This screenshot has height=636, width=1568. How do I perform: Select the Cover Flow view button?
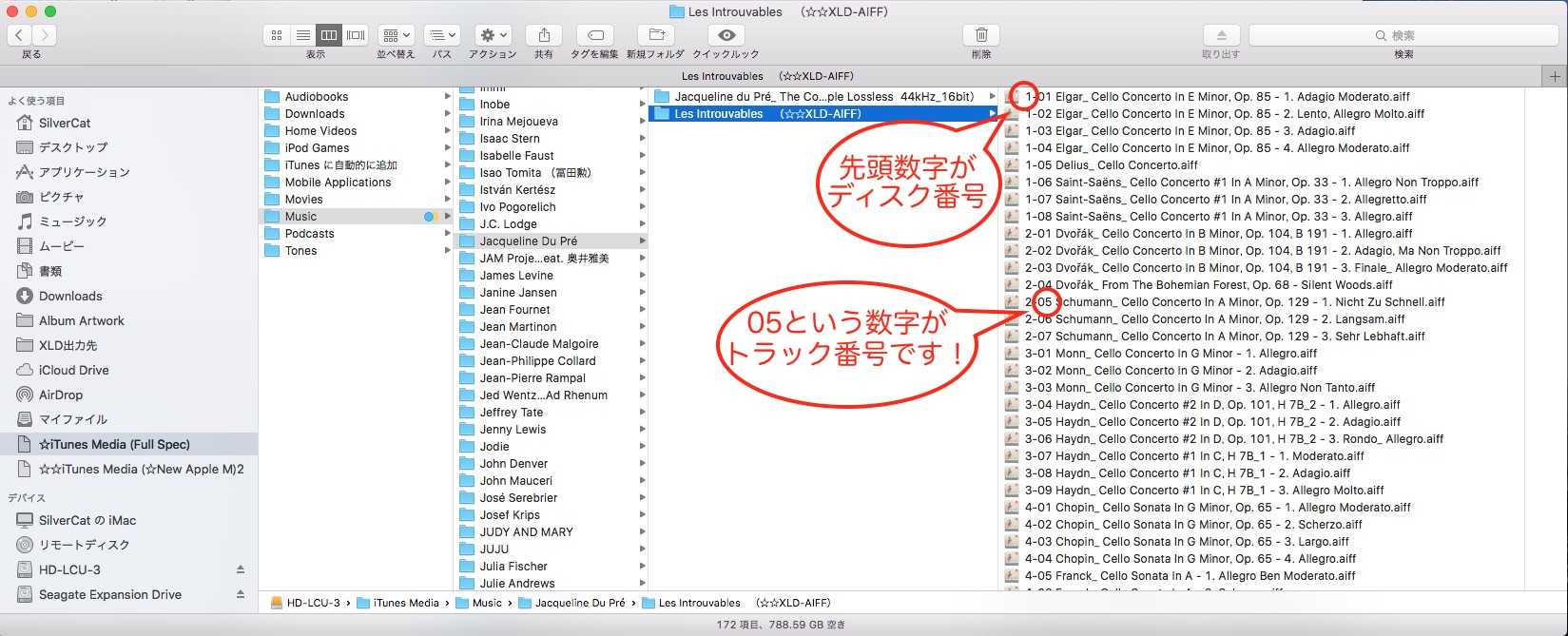(356, 35)
